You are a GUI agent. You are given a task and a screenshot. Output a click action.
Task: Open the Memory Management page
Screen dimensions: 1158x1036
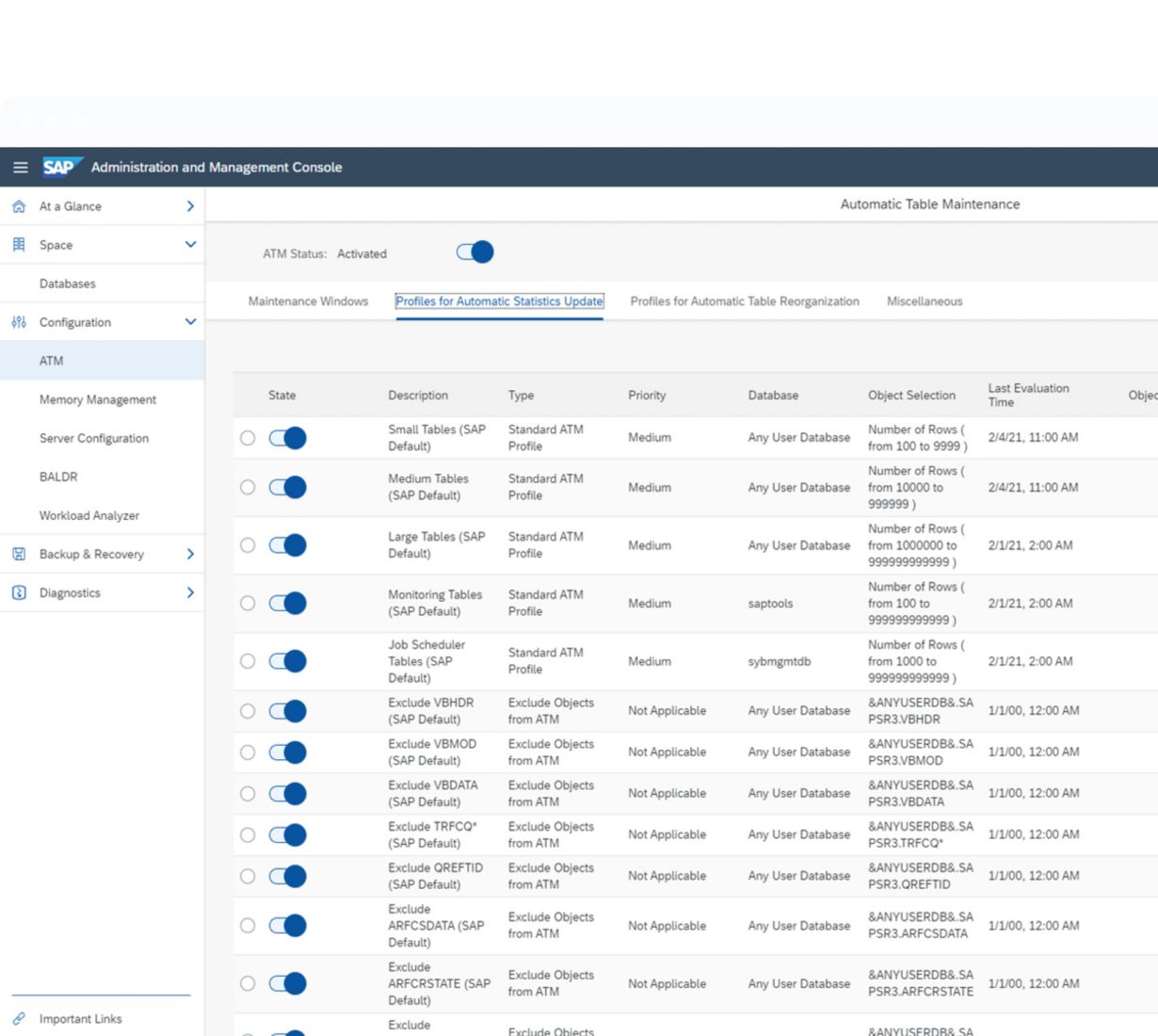[x=98, y=399]
